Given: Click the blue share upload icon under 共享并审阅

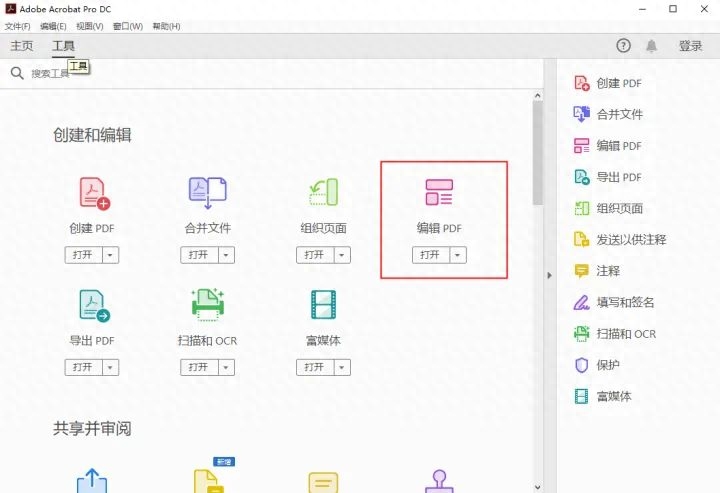Looking at the screenshot, I should [92, 480].
